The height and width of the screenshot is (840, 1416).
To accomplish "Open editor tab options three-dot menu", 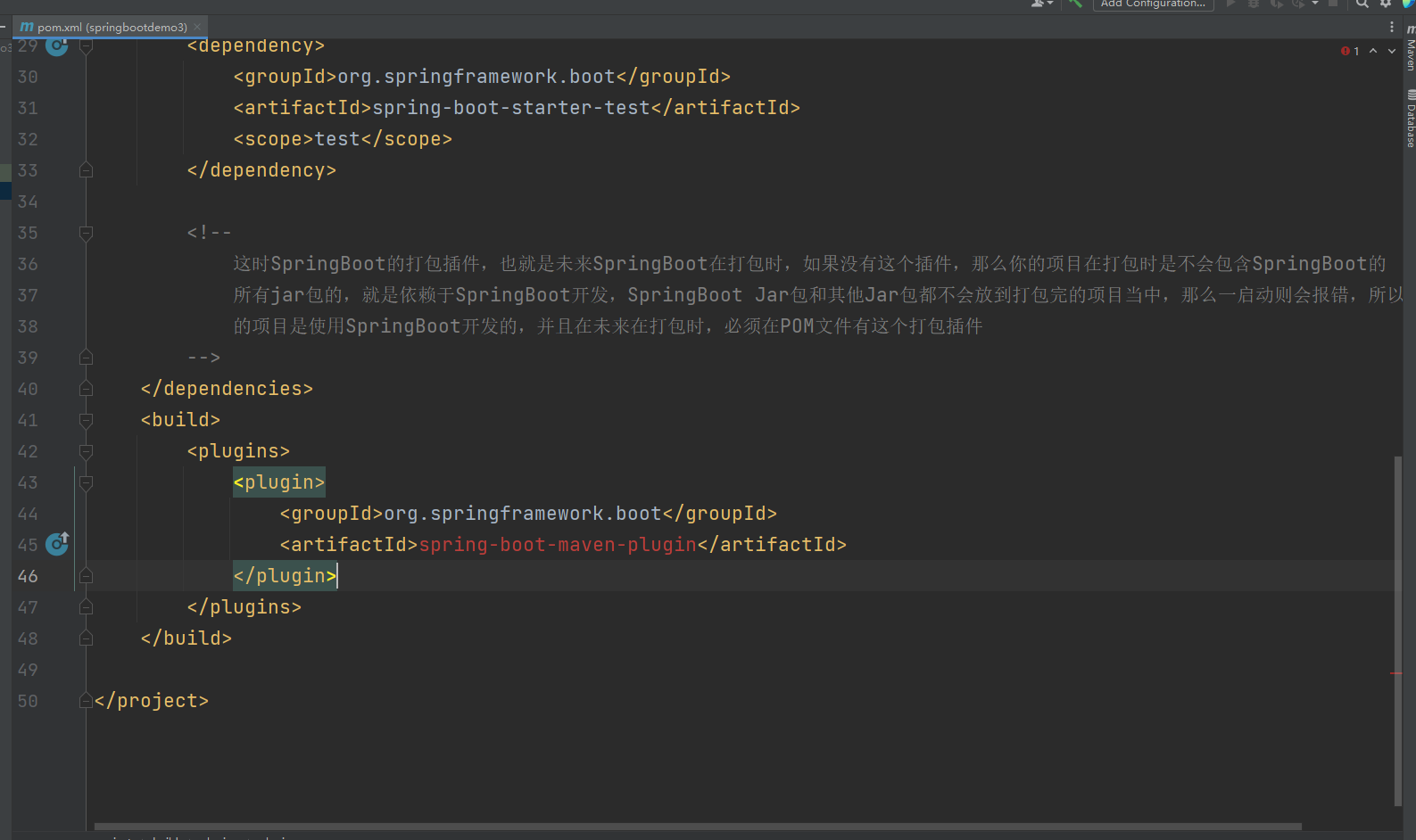I will (1392, 27).
